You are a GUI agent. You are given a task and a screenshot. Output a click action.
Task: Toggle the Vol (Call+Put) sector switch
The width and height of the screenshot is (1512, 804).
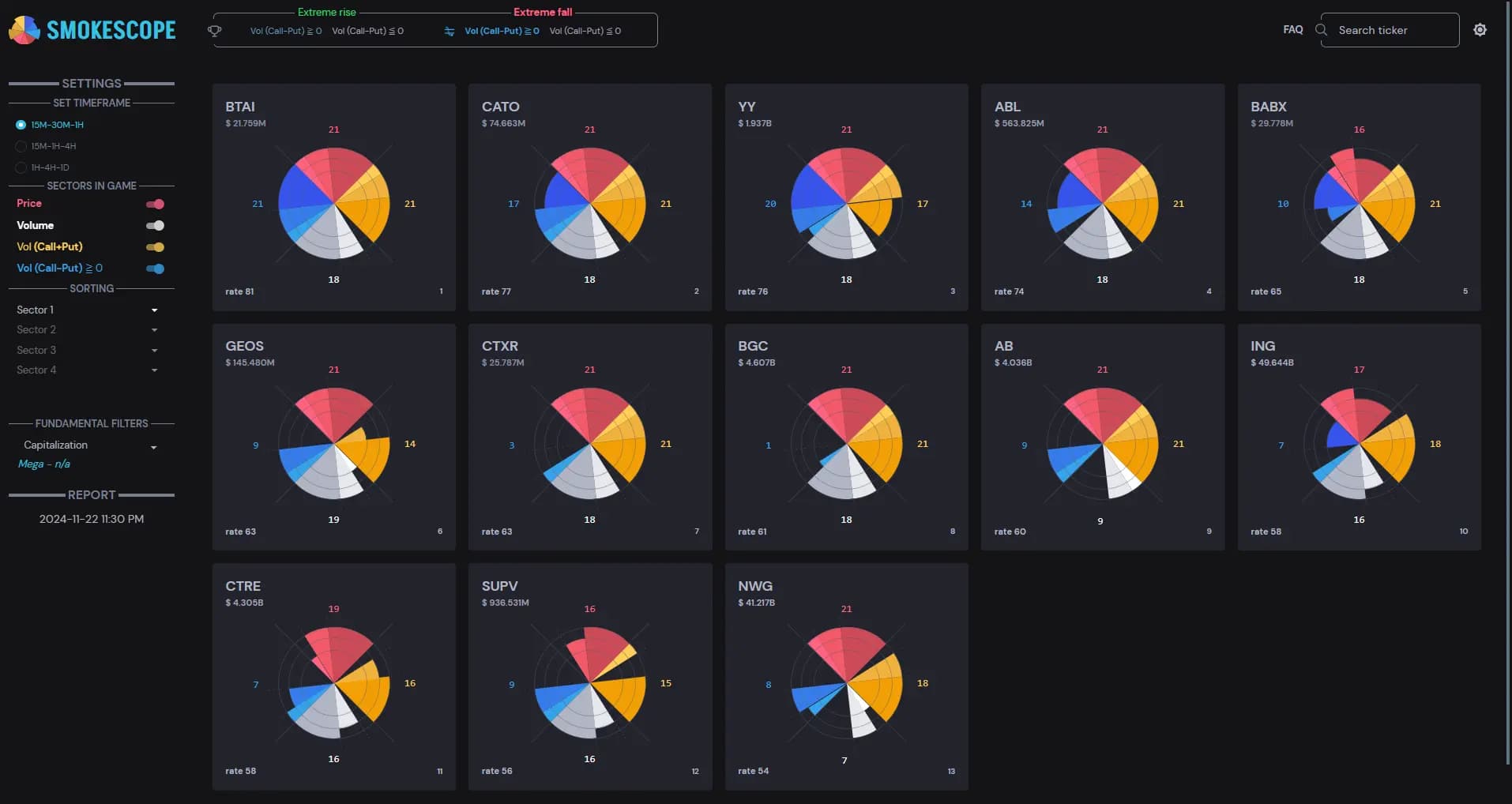[155, 247]
